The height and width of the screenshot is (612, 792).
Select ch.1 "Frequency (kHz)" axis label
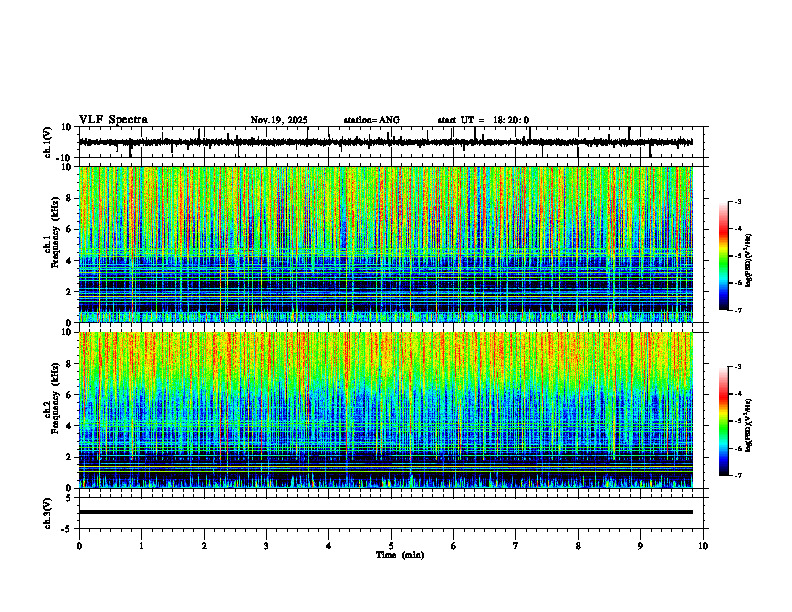54,231
